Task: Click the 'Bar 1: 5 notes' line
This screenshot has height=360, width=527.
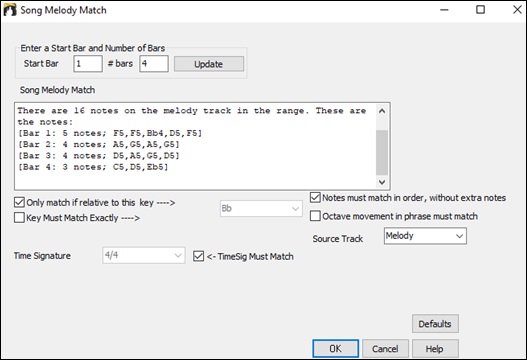Action: coord(110,133)
